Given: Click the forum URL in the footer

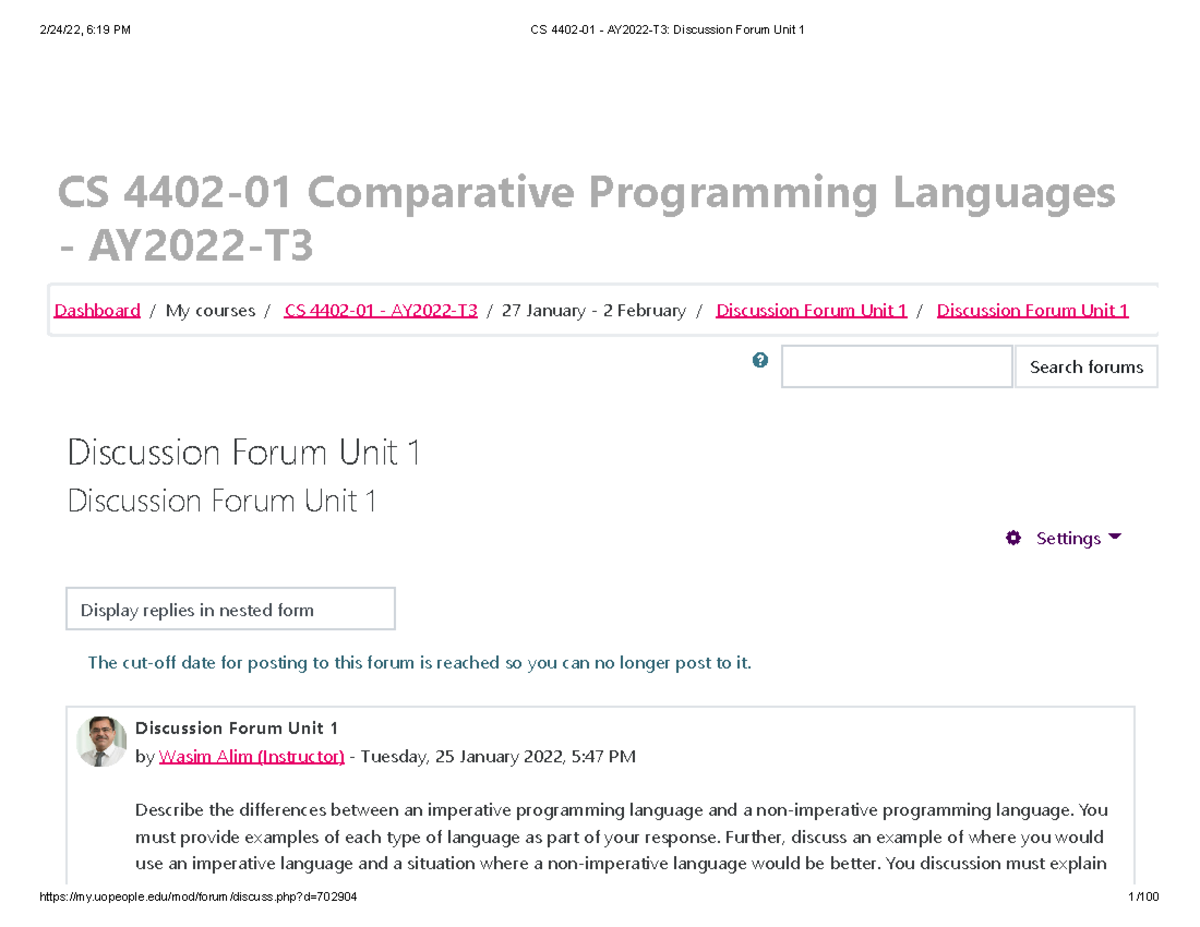Looking at the screenshot, I should (x=197, y=897).
